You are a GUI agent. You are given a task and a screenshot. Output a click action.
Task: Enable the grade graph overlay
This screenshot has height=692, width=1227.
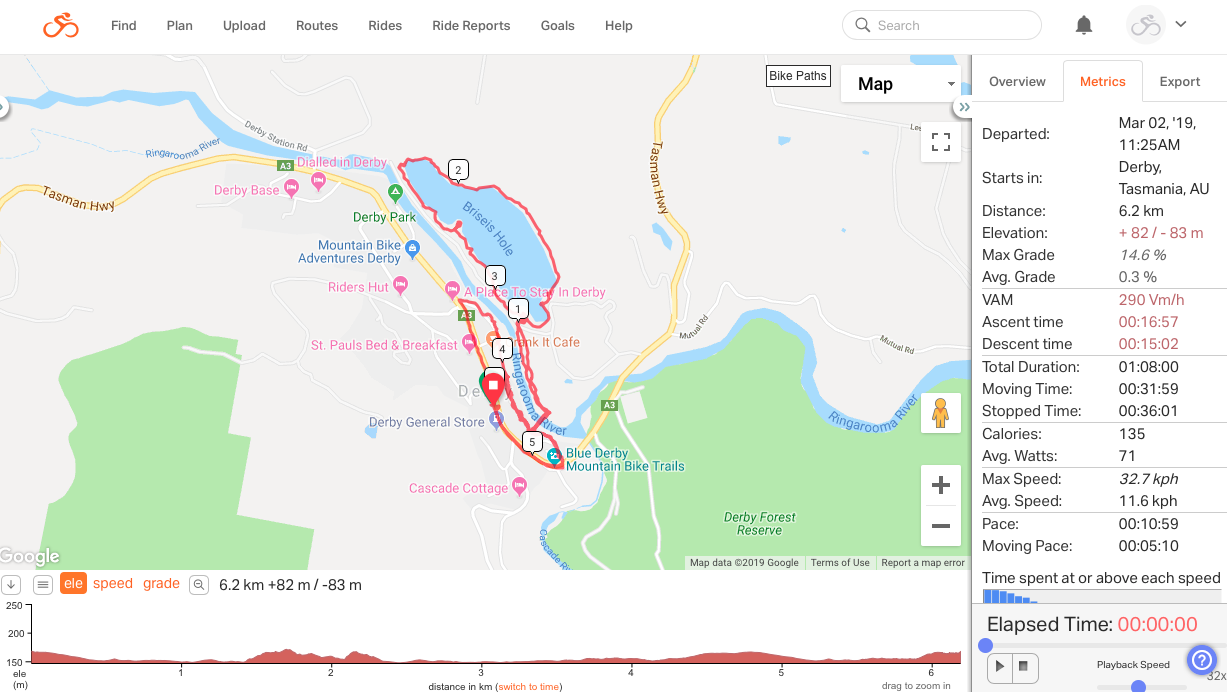point(161,584)
